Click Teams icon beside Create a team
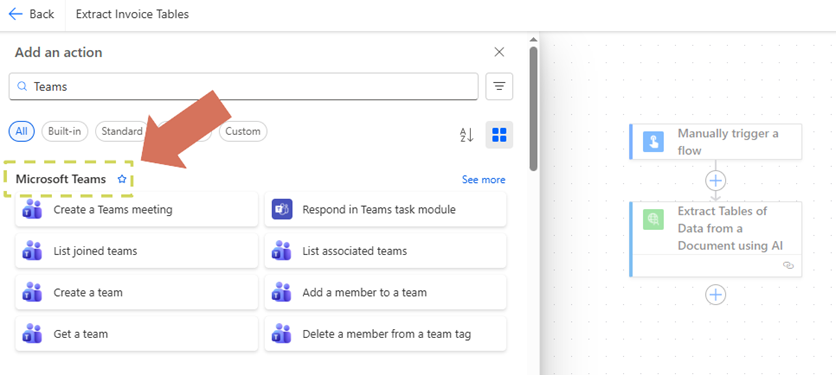836x375 pixels. [x=32, y=292]
